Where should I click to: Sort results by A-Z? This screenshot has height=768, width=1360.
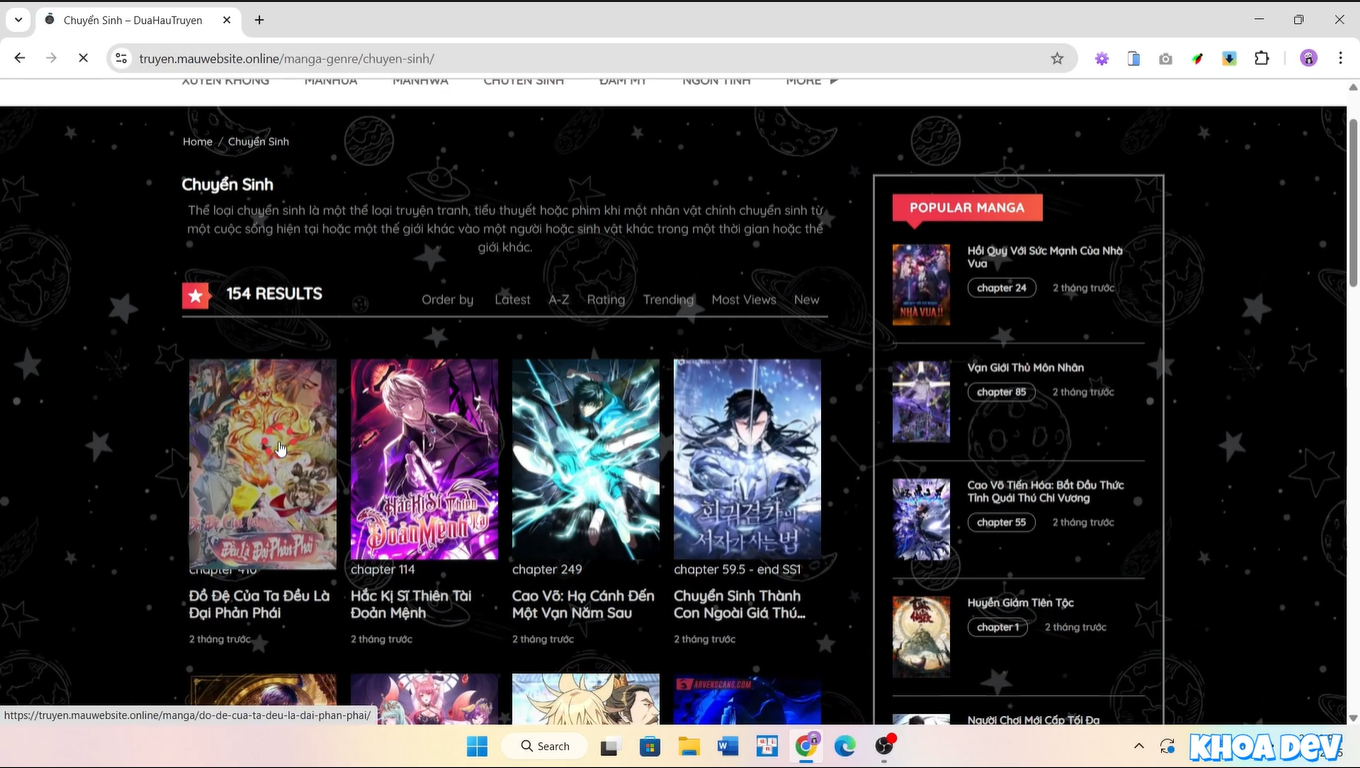pos(559,299)
